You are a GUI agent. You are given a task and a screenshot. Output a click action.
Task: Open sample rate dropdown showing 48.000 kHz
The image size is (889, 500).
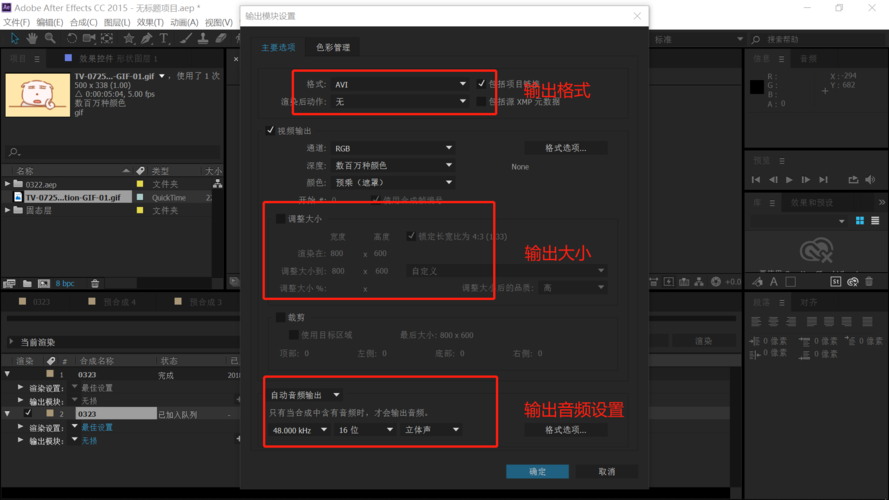click(x=299, y=430)
